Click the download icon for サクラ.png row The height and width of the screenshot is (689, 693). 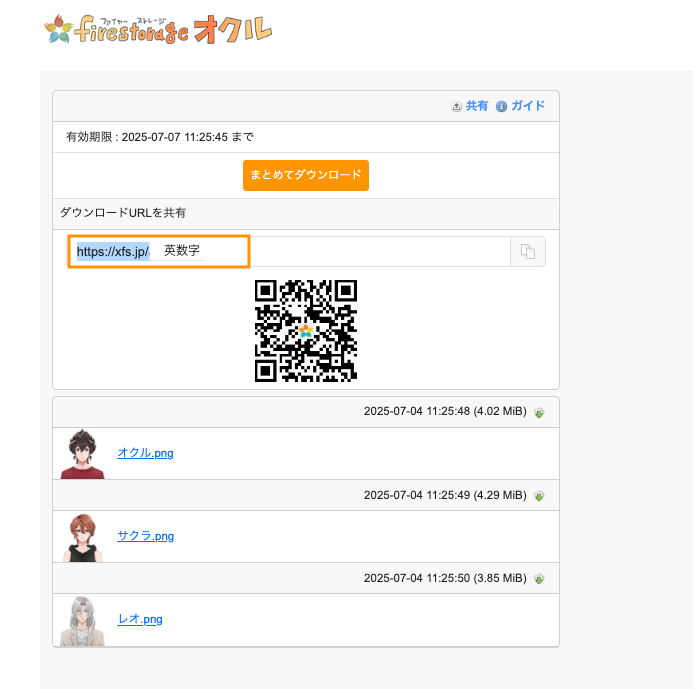pos(539,496)
